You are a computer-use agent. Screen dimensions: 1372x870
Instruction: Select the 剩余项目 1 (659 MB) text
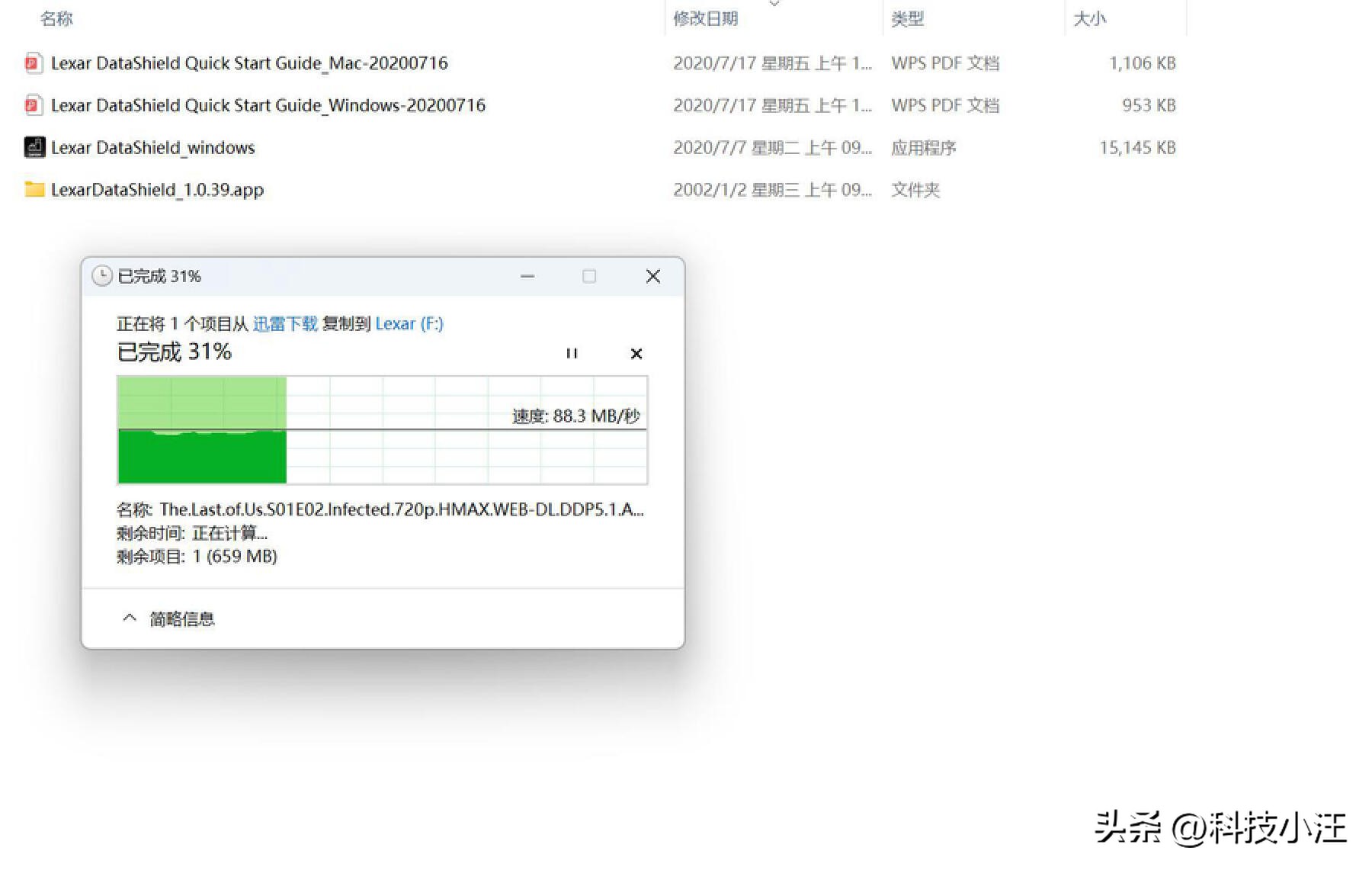(197, 556)
